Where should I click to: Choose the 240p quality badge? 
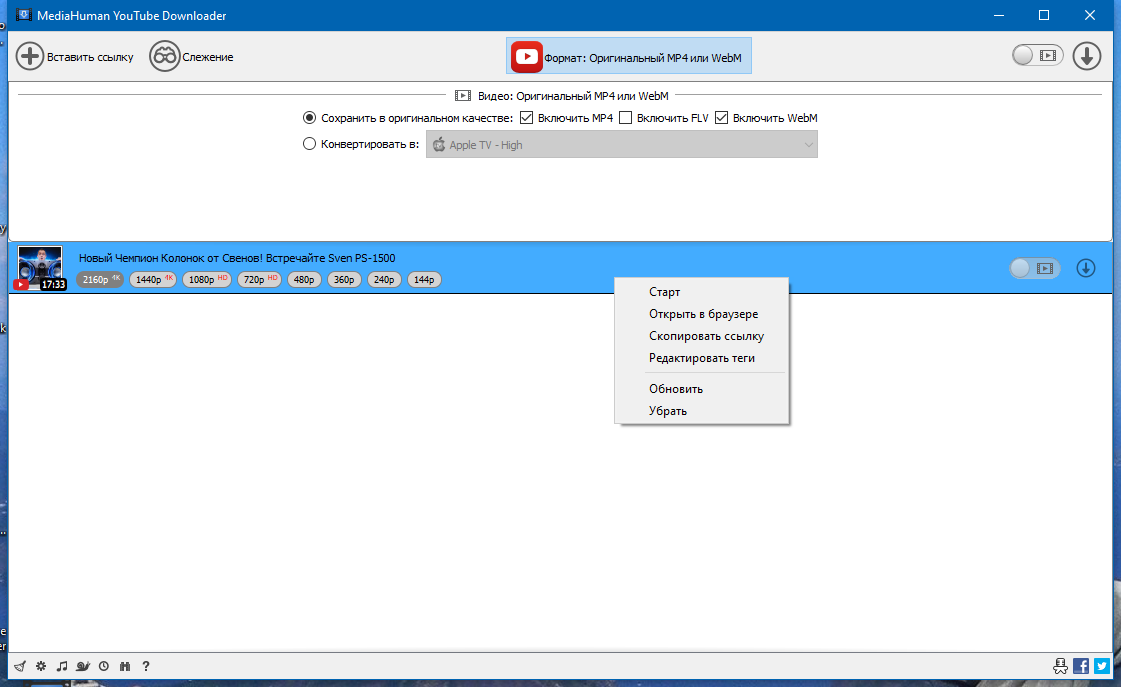click(x=384, y=280)
